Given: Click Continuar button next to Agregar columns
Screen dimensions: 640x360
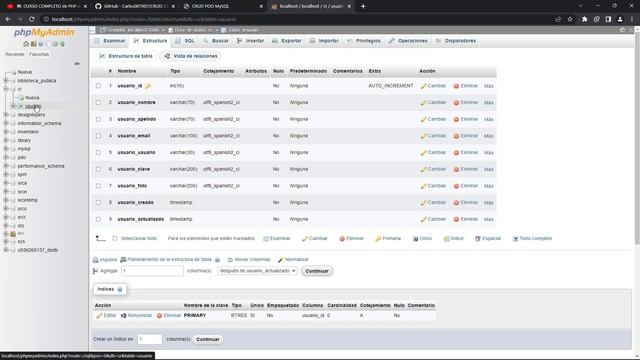Looking at the screenshot, I should click(317, 271).
